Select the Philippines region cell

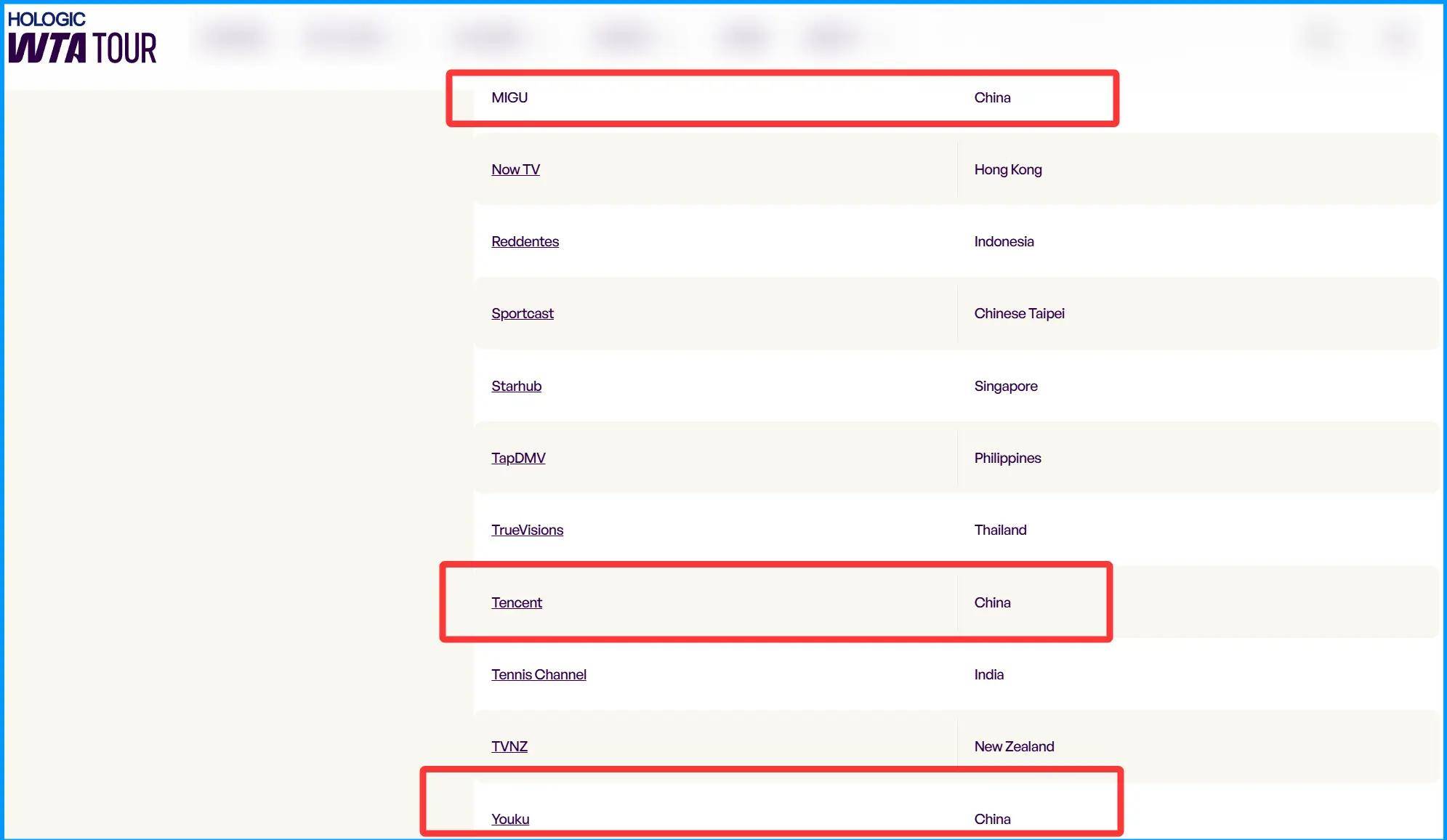pyautogui.click(x=1007, y=458)
